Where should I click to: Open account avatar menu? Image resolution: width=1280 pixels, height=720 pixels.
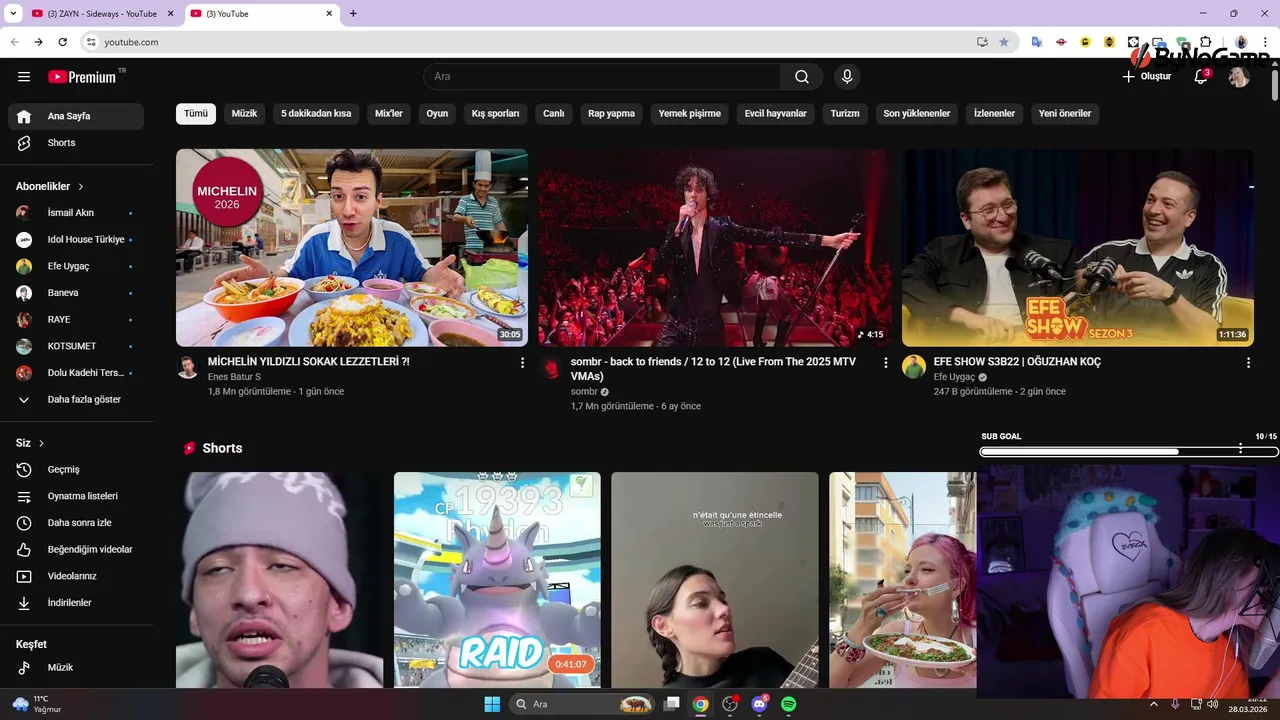pyautogui.click(x=1239, y=77)
